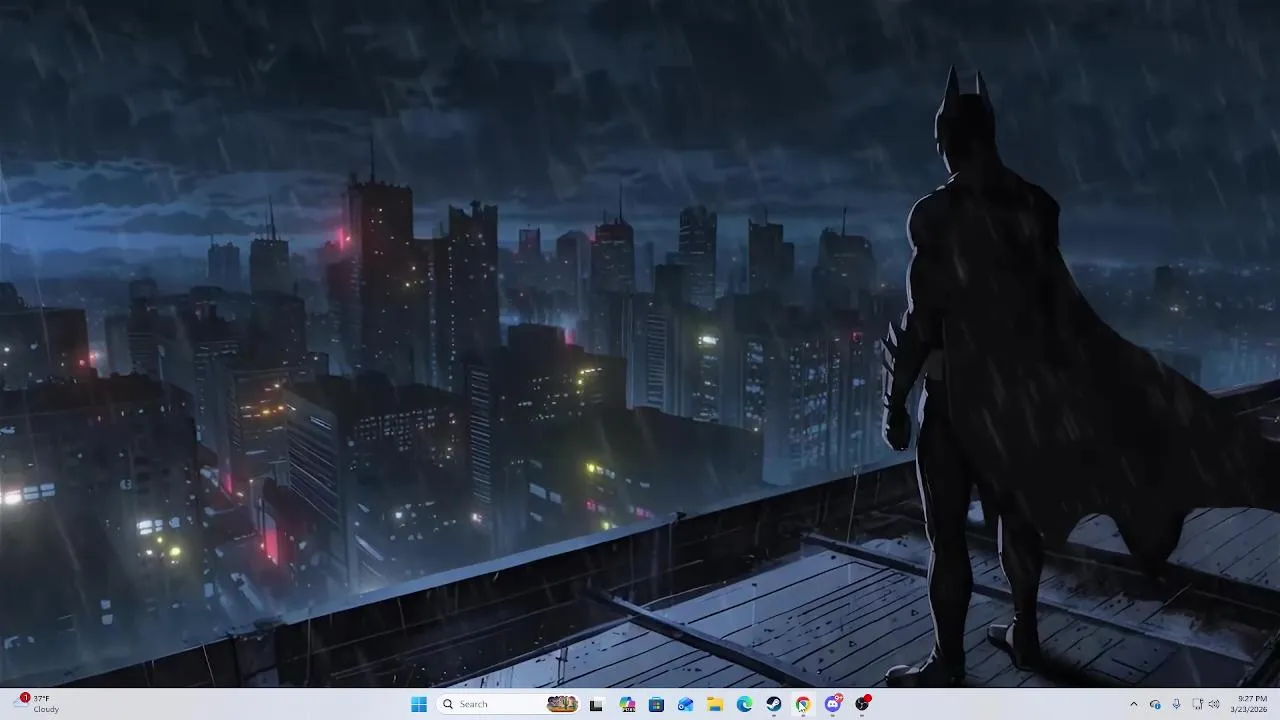
Task: Open Microsoft Store from the taskbar
Action: click(656, 704)
